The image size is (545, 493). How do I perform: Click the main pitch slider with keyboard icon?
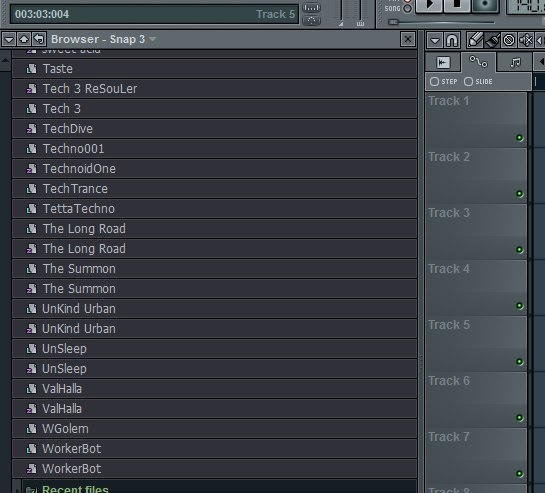(360, 13)
